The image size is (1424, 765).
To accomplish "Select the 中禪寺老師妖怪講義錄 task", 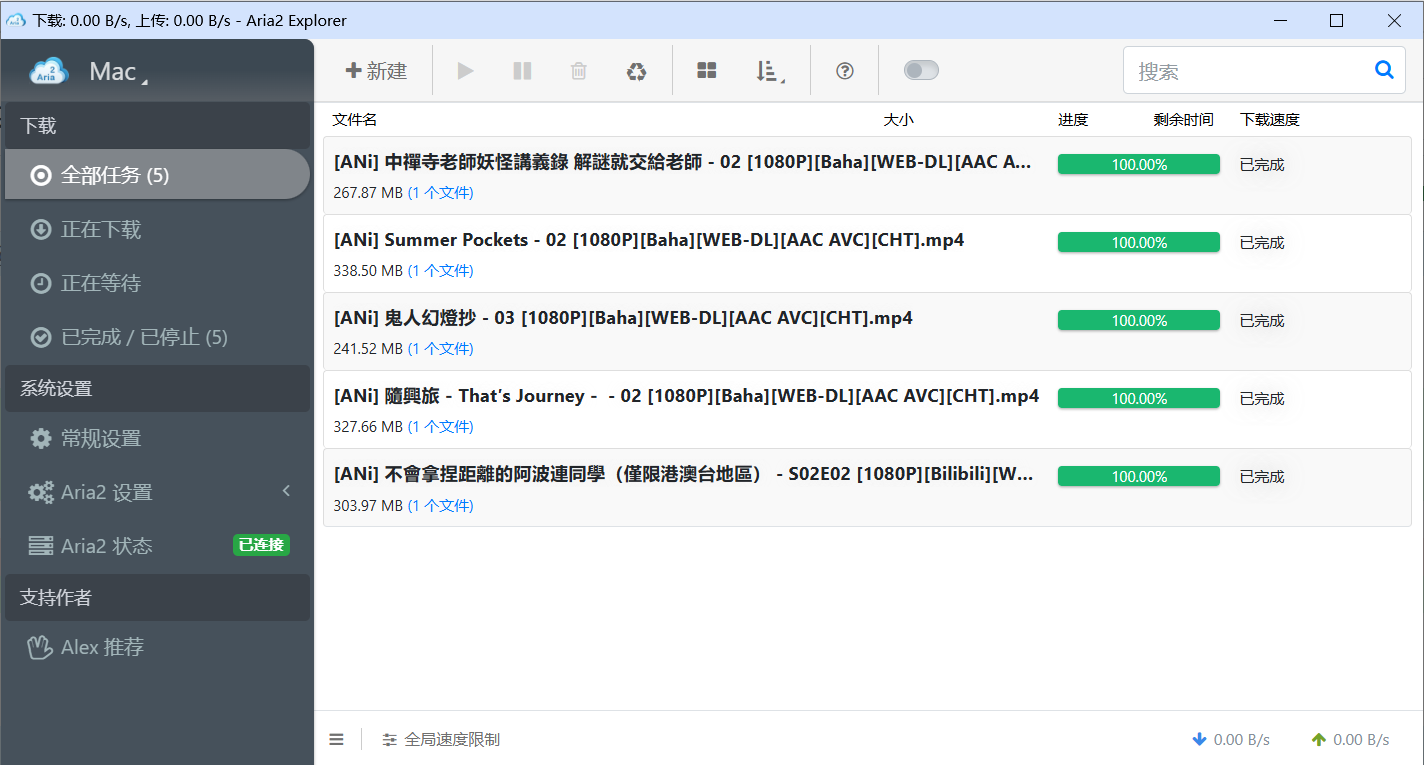I will [867, 176].
